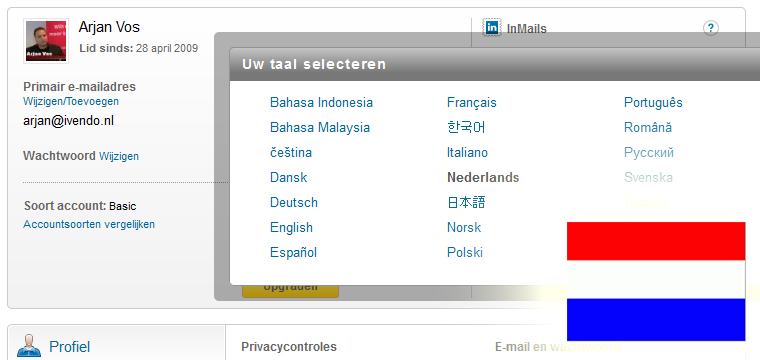Select Bahasa Indonesia language

coord(321,103)
